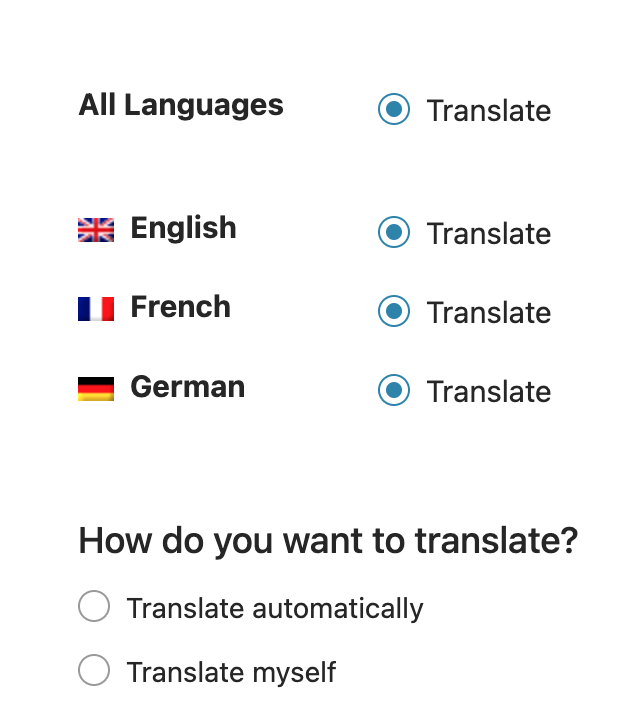Click the German flag icon
622x718 pixels.
96,389
